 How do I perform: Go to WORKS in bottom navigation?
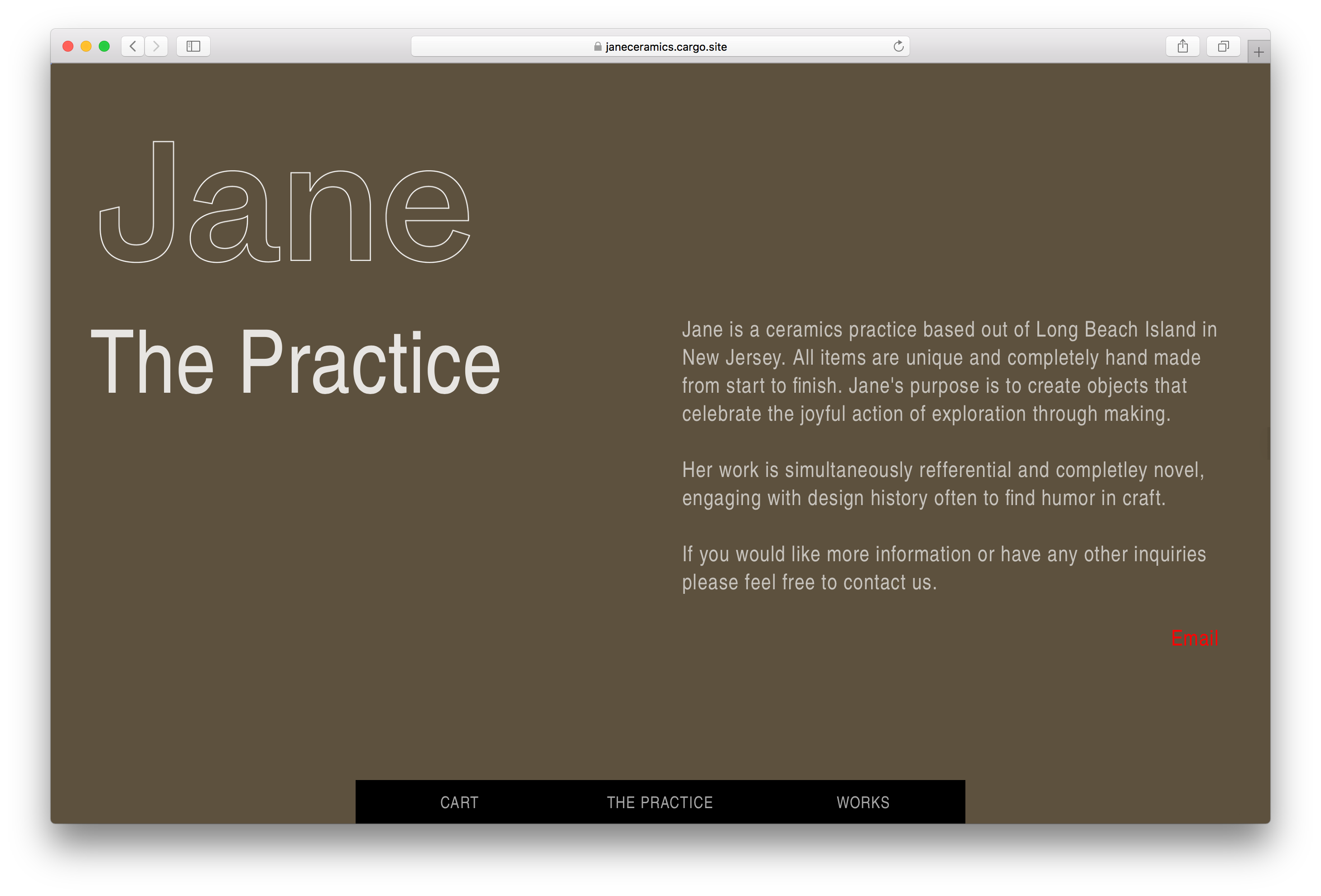(862, 802)
